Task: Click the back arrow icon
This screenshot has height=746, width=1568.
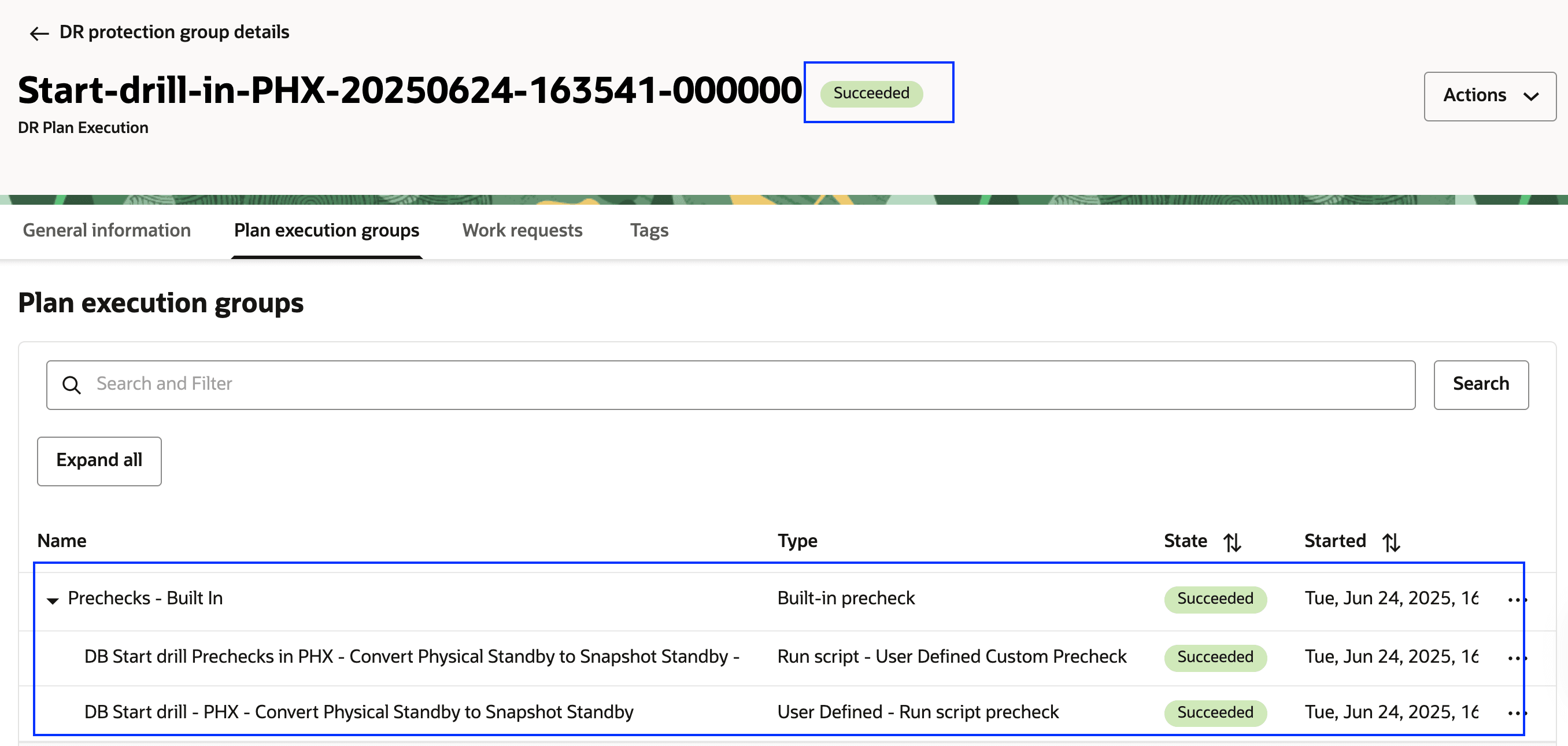Action: pyautogui.click(x=39, y=33)
